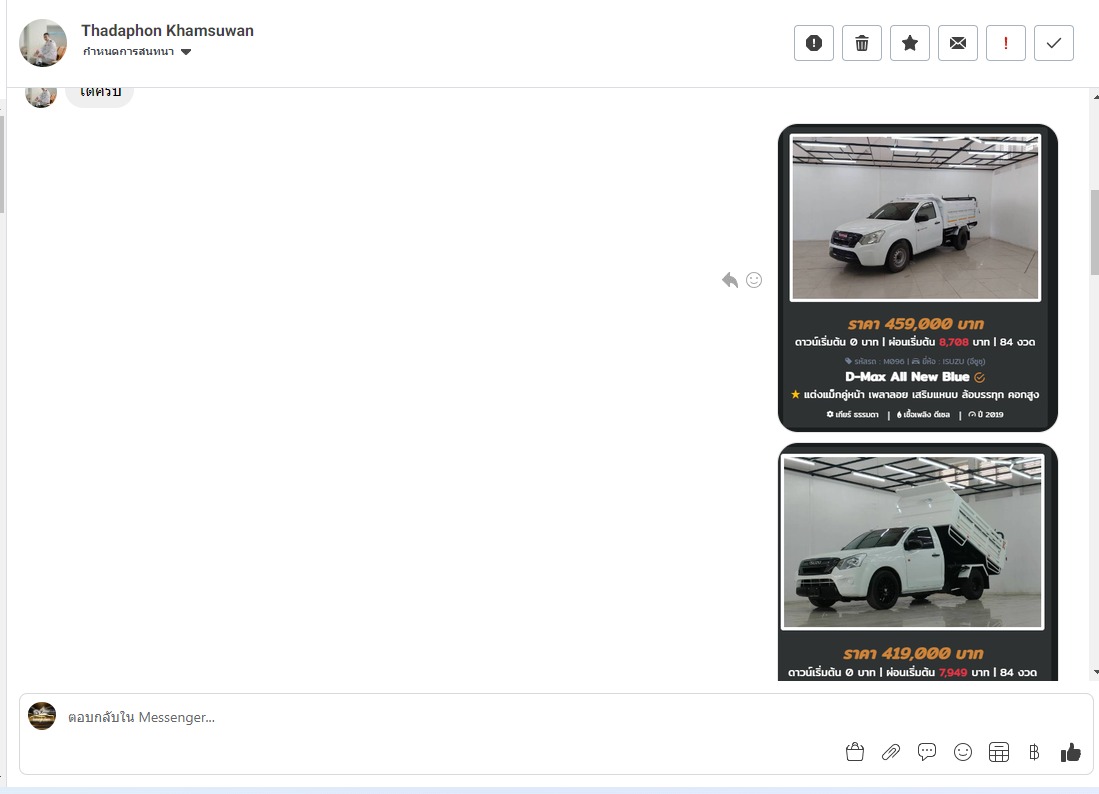This screenshot has height=794, width=1099.
Task: React with emoji to the car message
Action: 754,280
